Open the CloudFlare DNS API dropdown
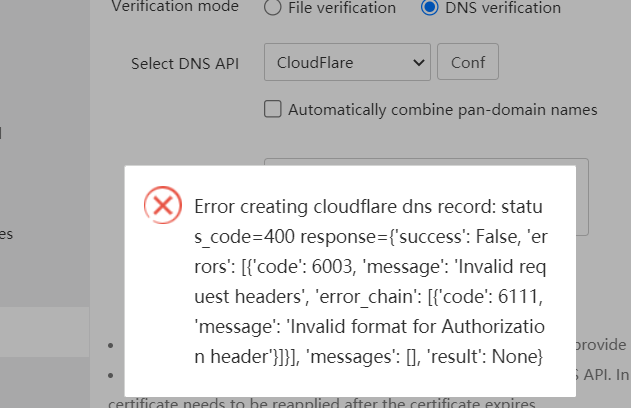The height and width of the screenshot is (408, 631). click(347, 63)
